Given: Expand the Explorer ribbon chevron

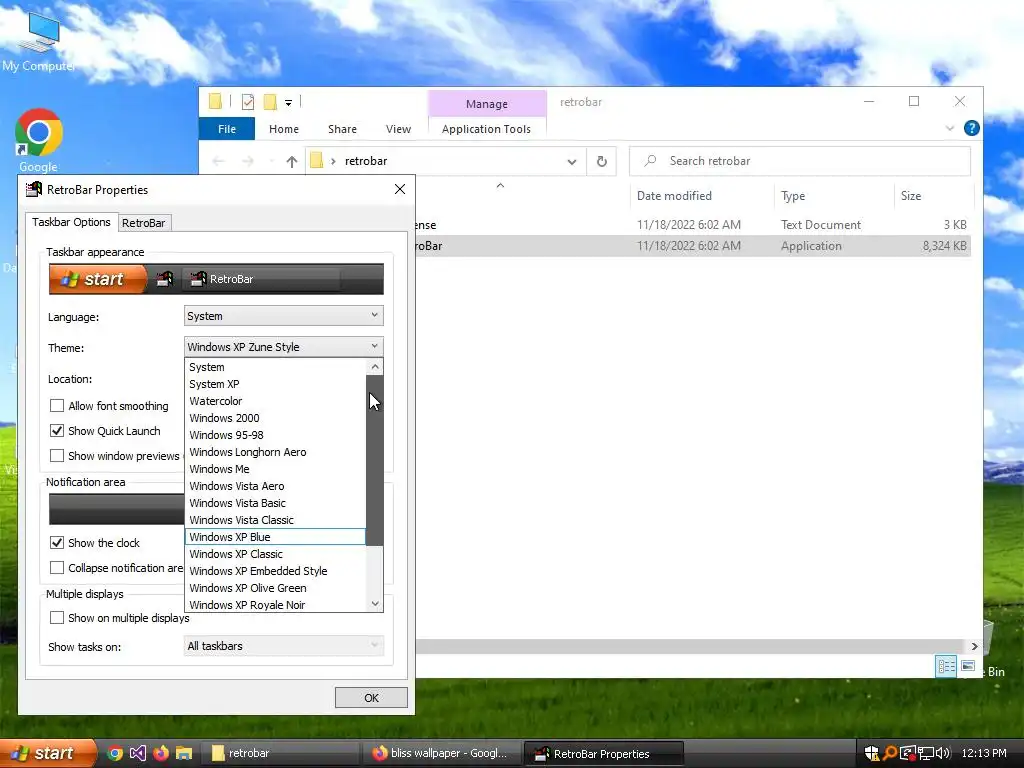Looking at the screenshot, I should click(950, 129).
